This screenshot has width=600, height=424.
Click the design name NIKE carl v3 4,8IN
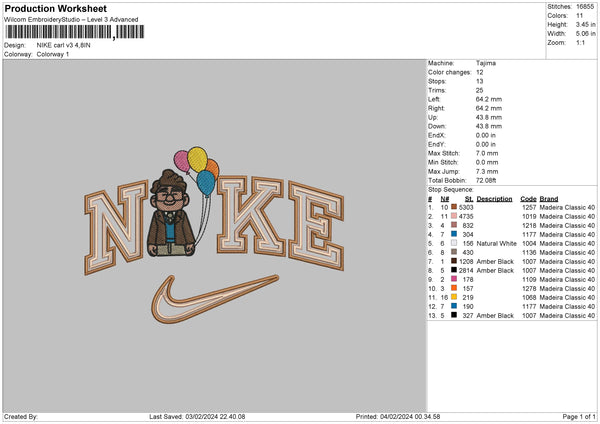coord(64,45)
